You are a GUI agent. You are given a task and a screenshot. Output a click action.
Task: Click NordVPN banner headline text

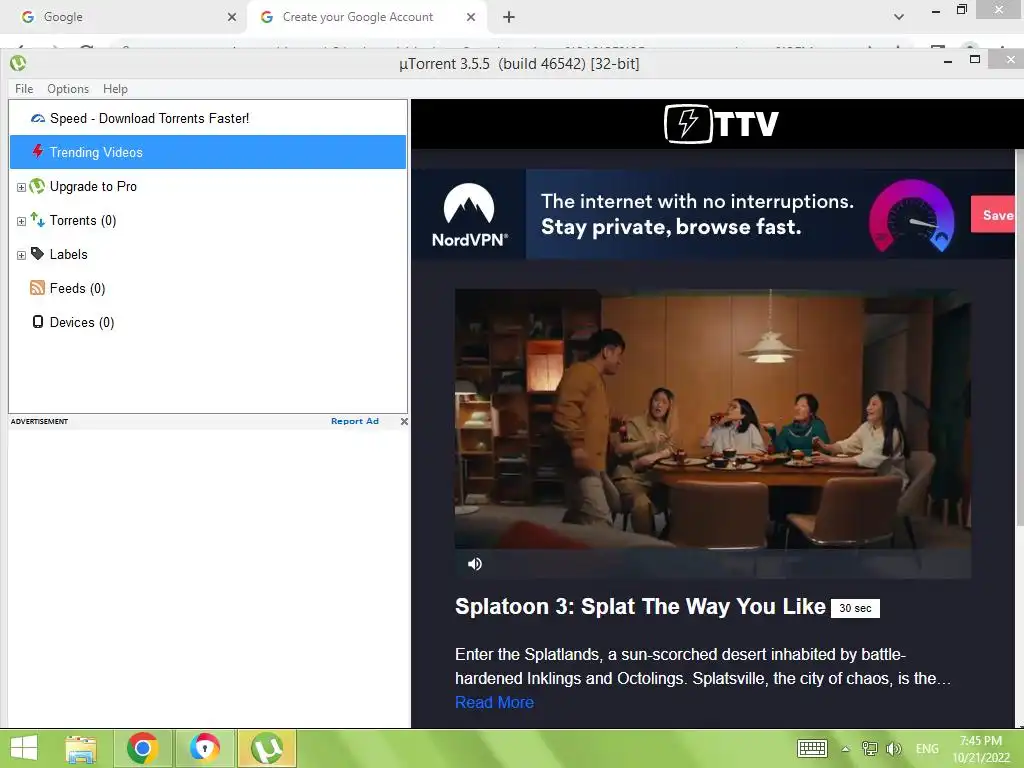697,214
